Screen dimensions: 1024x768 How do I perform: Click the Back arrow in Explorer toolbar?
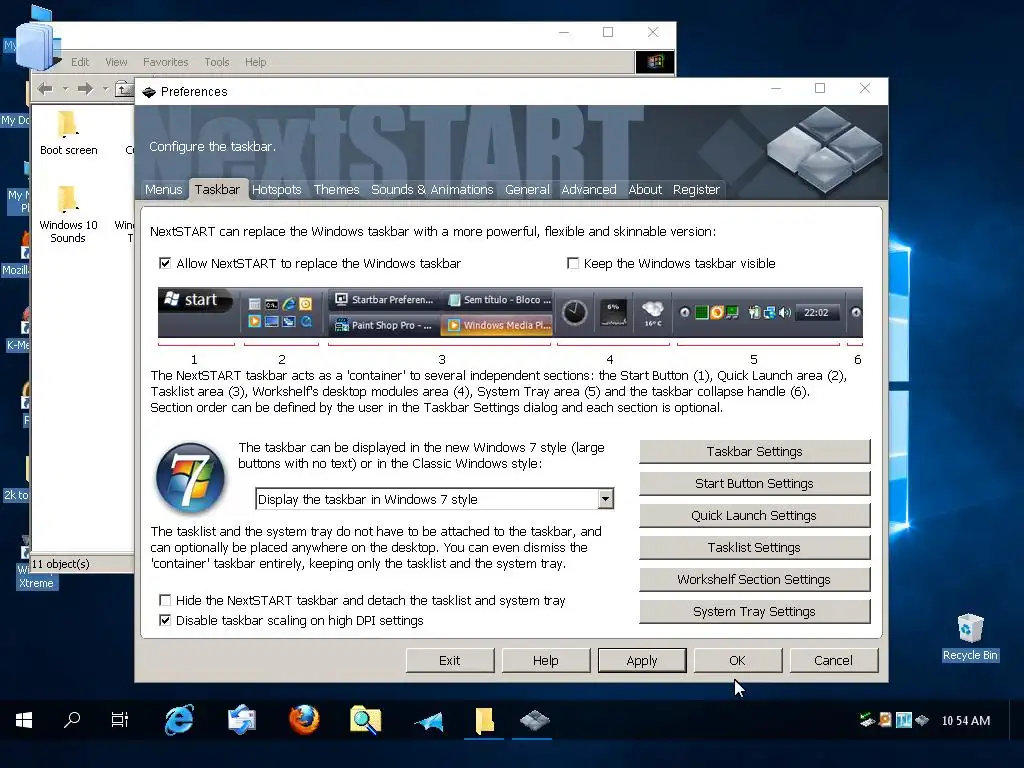[x=45, y=89]
